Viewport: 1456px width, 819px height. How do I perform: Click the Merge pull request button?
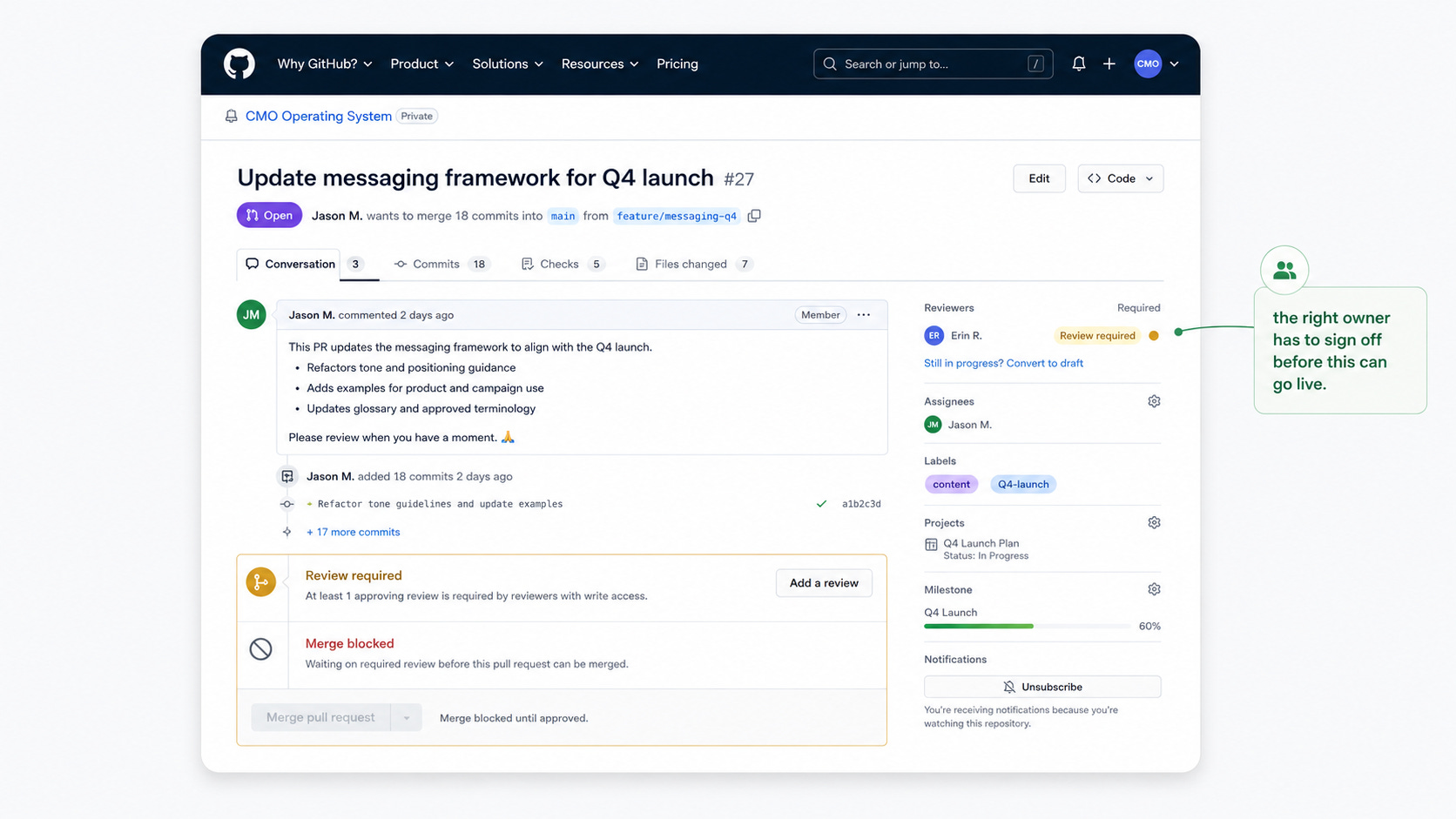coord(320,717)
